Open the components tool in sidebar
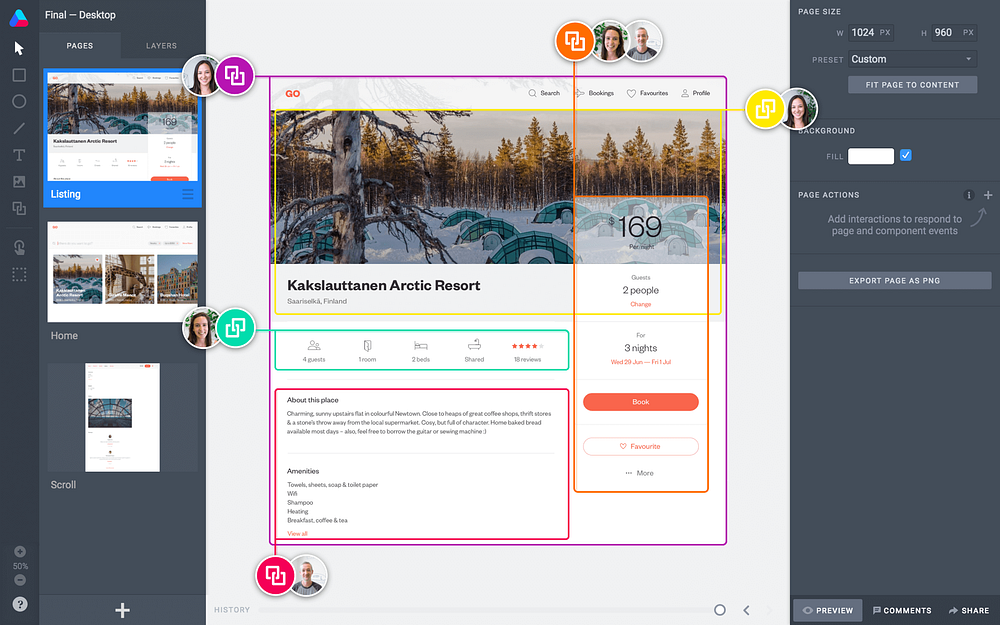 click(19, 208)
